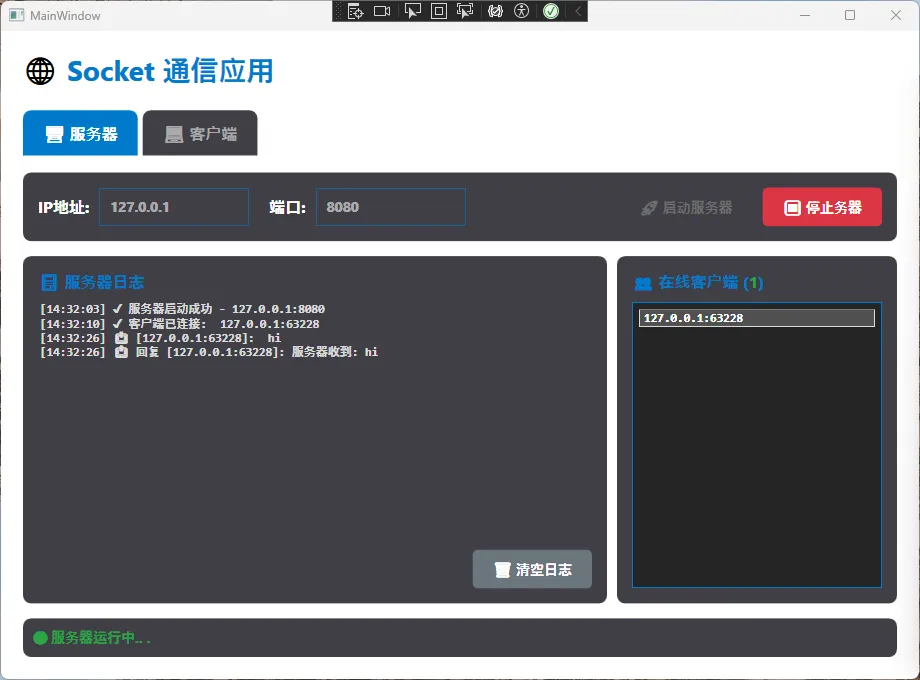The image size is (920, 680).
Task: Click the 端口 input field showing 8080
Action: [x=390, y=207]
